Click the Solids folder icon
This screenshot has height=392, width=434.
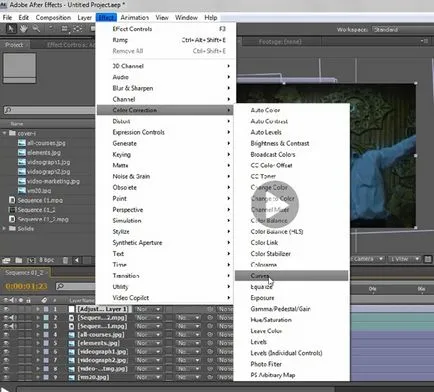[x=13, y=228]
